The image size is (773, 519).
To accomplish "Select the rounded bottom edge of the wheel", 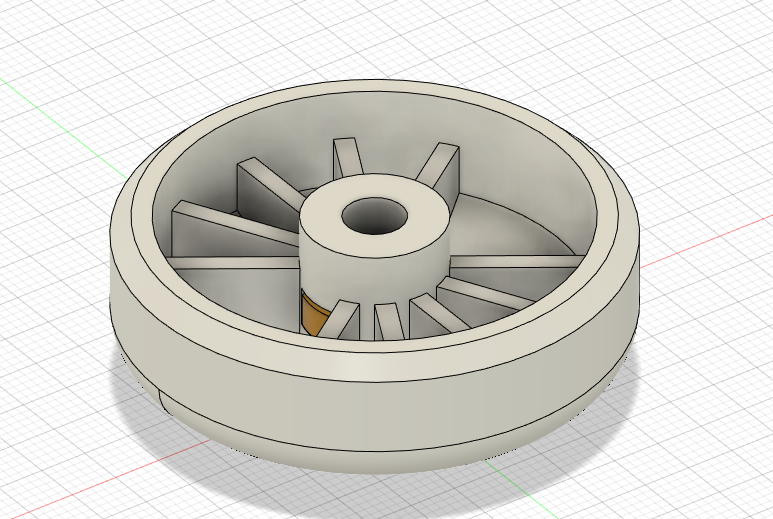I will (x=375, y=456).
